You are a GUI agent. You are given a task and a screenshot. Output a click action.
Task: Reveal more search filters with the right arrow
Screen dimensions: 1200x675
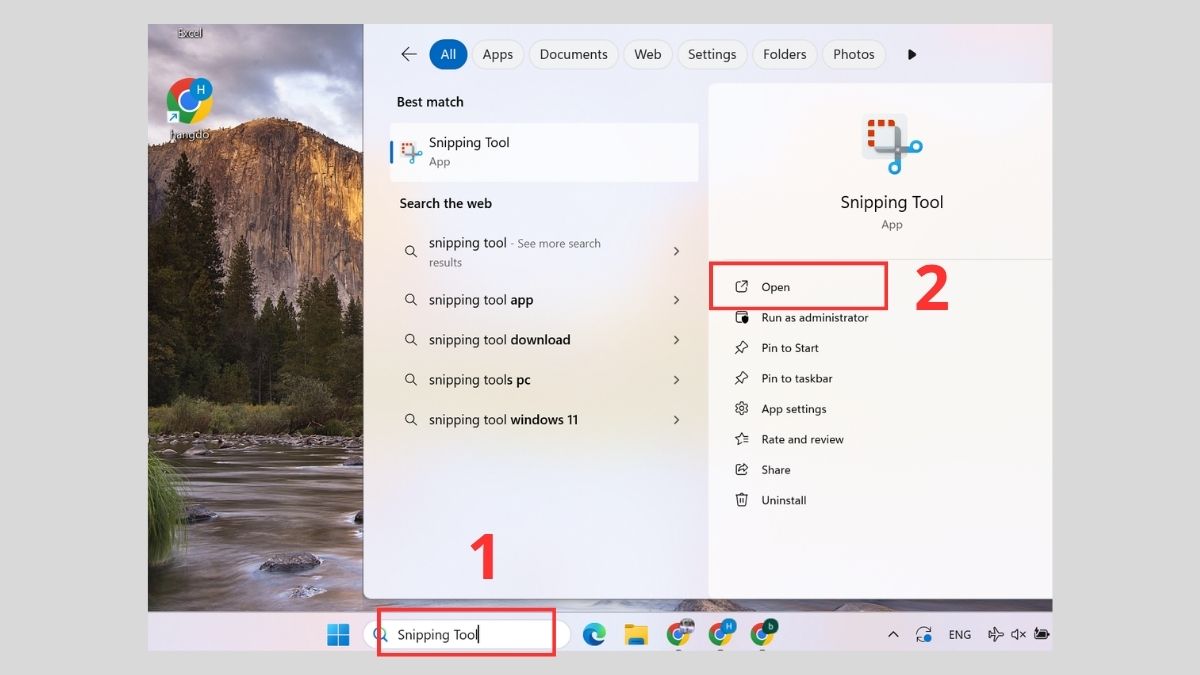pyautogui.click(x=911, y=54)
